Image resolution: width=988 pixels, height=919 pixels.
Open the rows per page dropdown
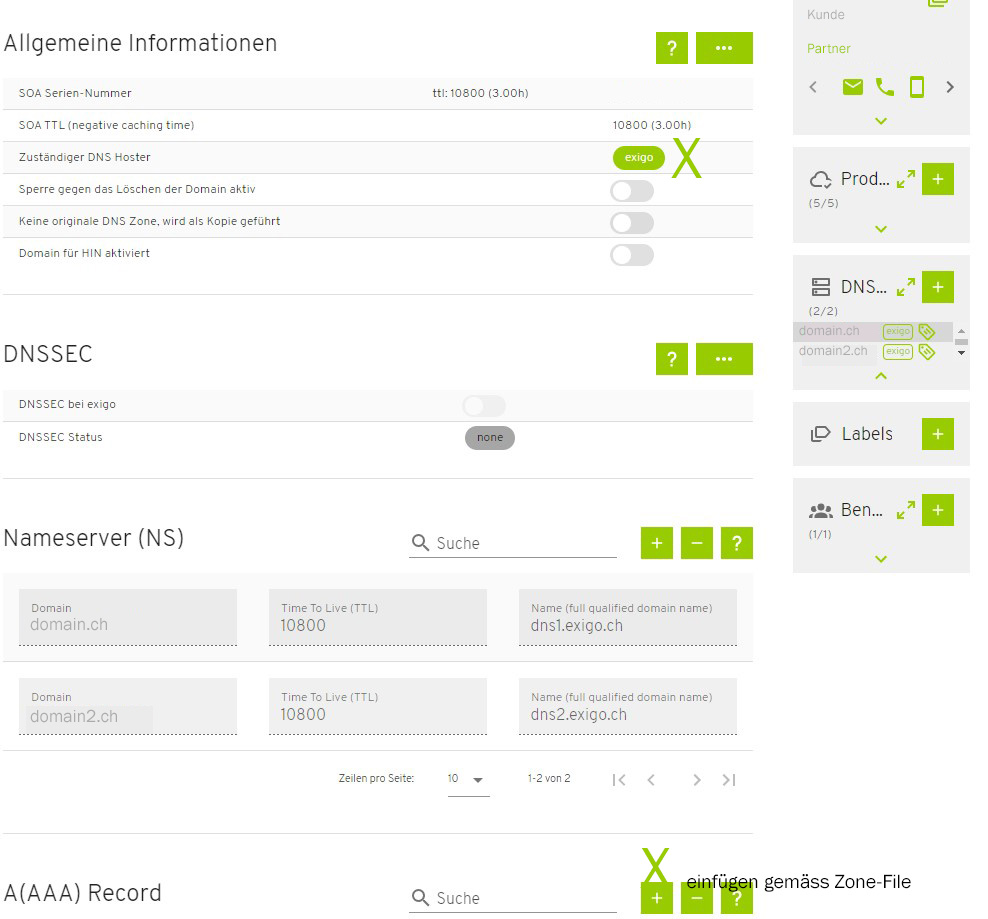pos(468,779)
